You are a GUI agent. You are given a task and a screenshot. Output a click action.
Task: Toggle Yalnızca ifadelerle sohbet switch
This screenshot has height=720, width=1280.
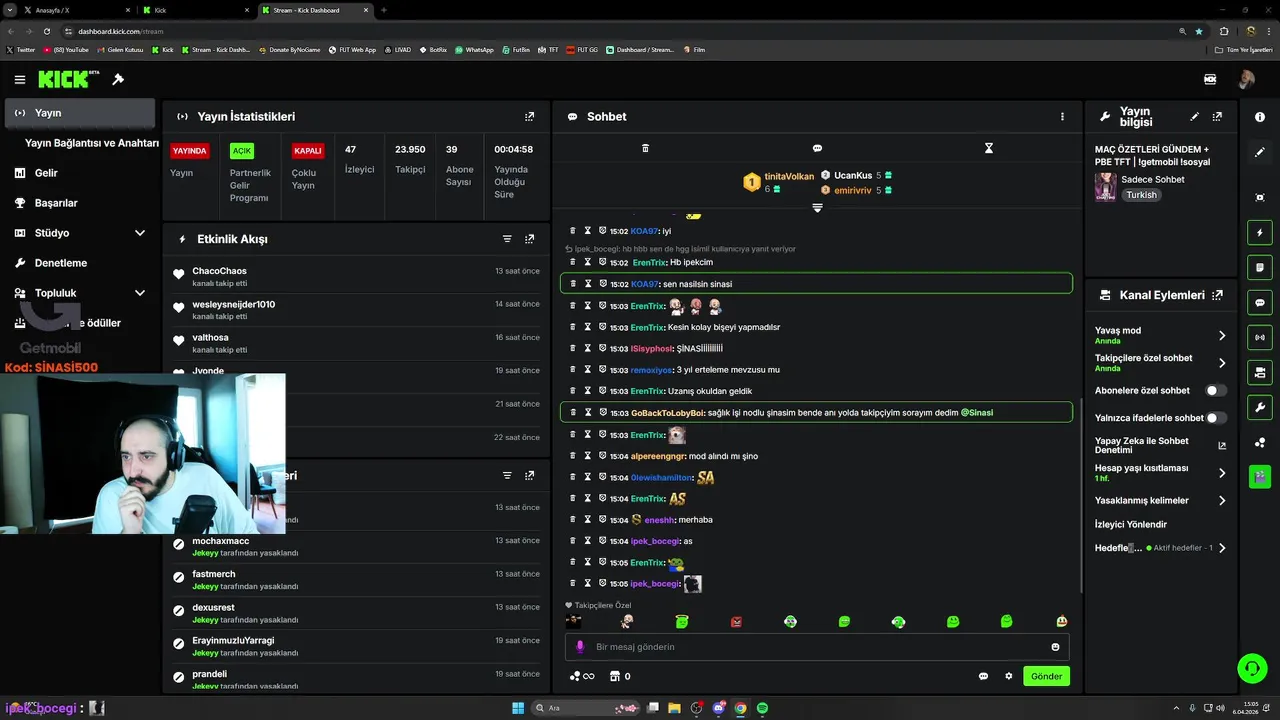[1215, 418]
